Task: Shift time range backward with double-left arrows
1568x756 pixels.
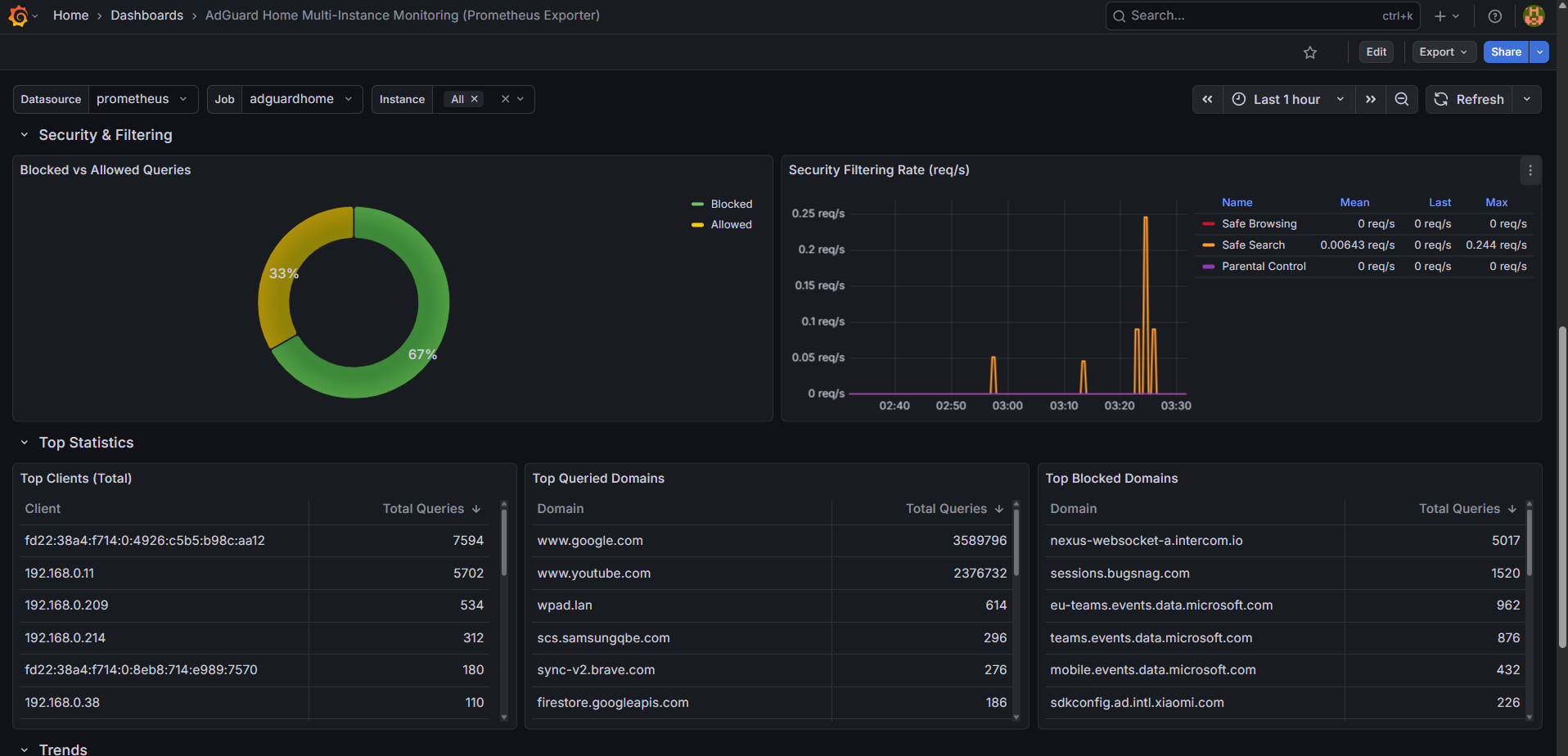Action: 1208,99
